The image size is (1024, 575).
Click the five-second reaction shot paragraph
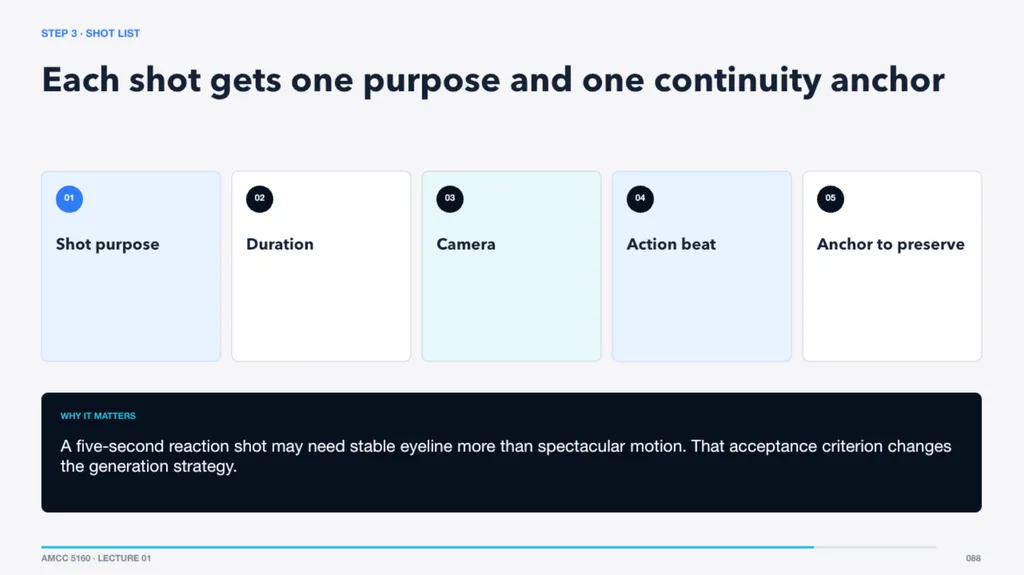coord(505,456)
